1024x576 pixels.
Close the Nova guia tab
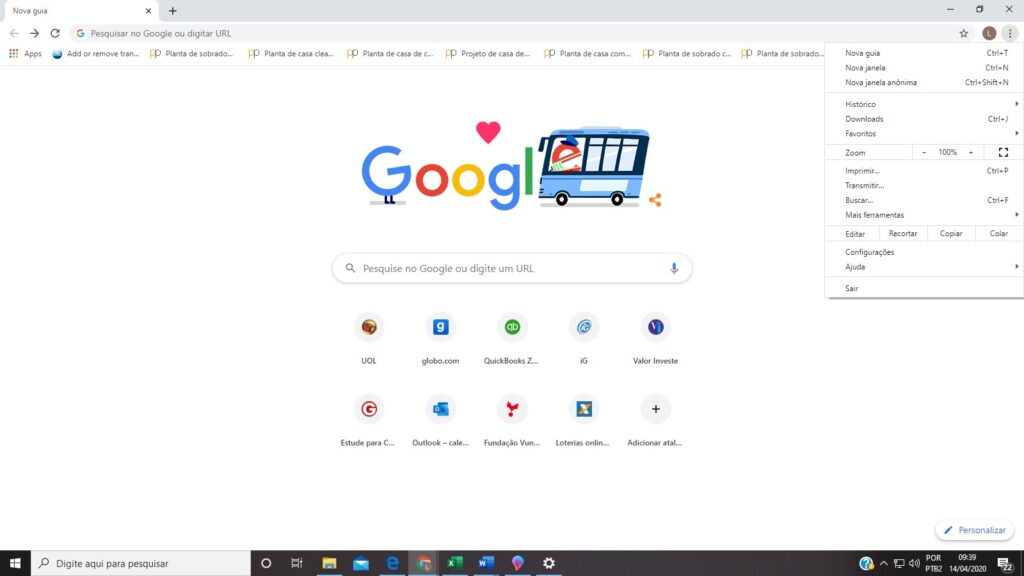[x=148, y=10]
